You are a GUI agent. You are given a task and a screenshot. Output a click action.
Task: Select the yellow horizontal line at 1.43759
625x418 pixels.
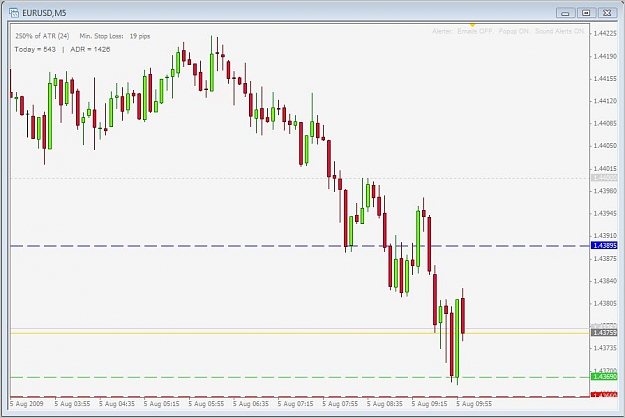[x=300, y=333]
